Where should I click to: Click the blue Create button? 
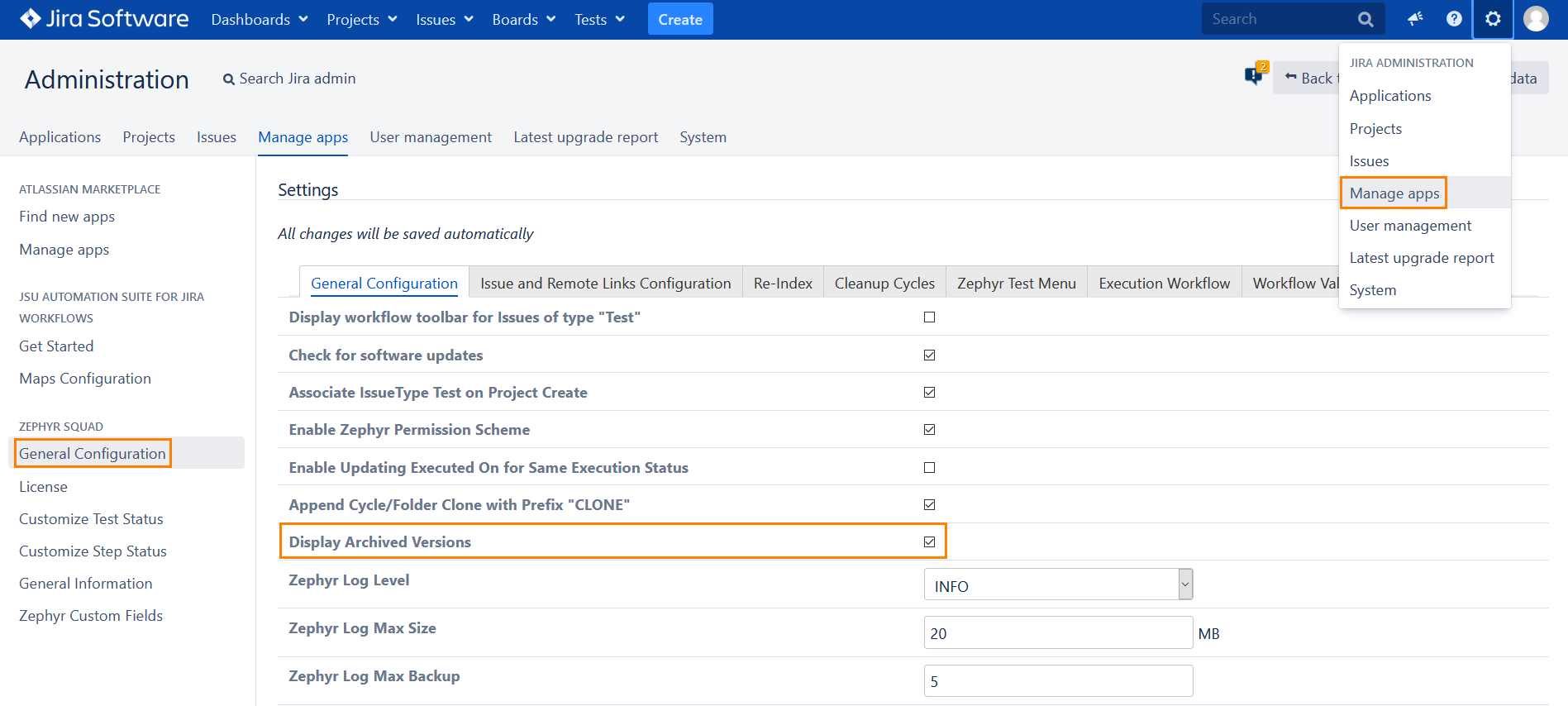pyautogui.click(x=680, y=19)
